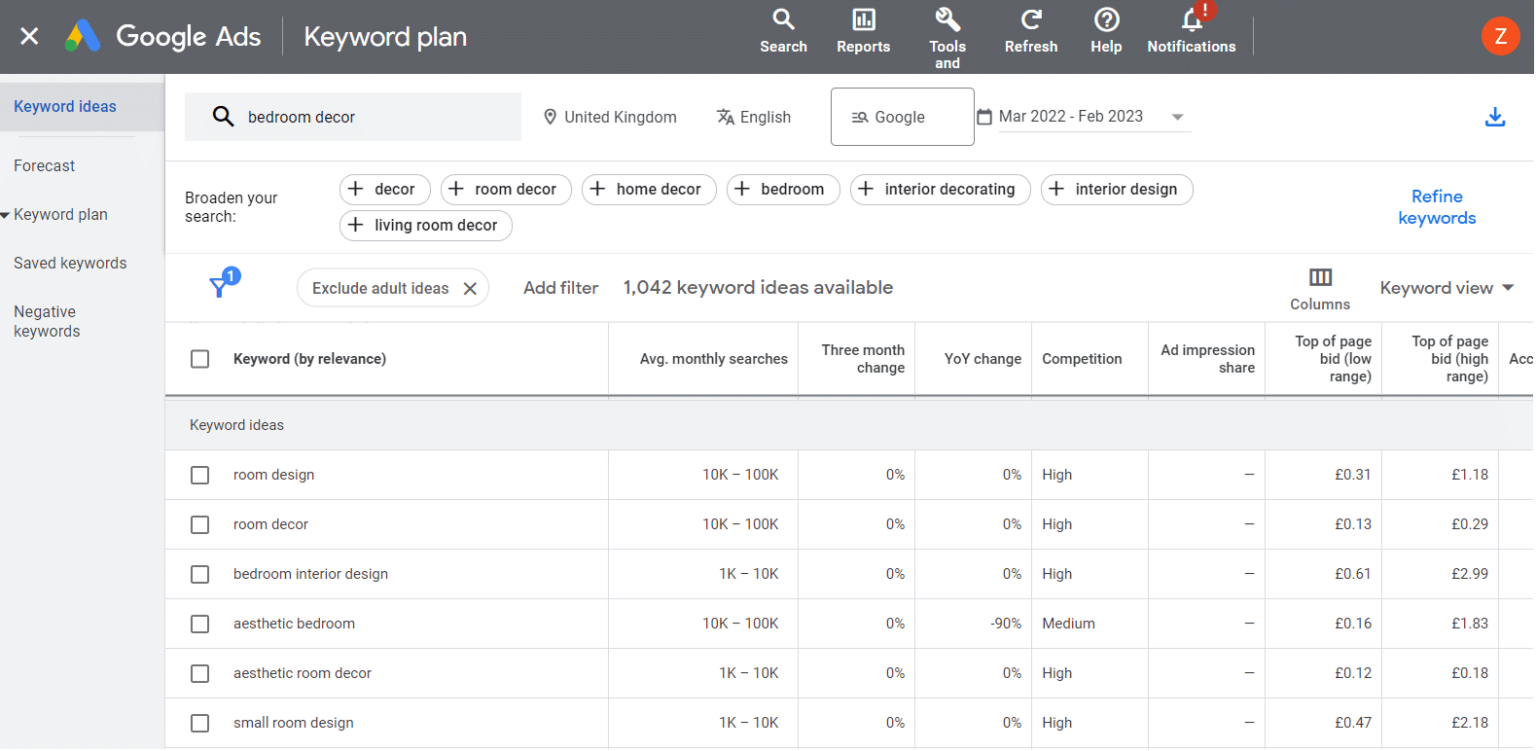
Task: Sort by Keyword (by relevance) header
Action: pyautogui.click(x=310, y=359)
